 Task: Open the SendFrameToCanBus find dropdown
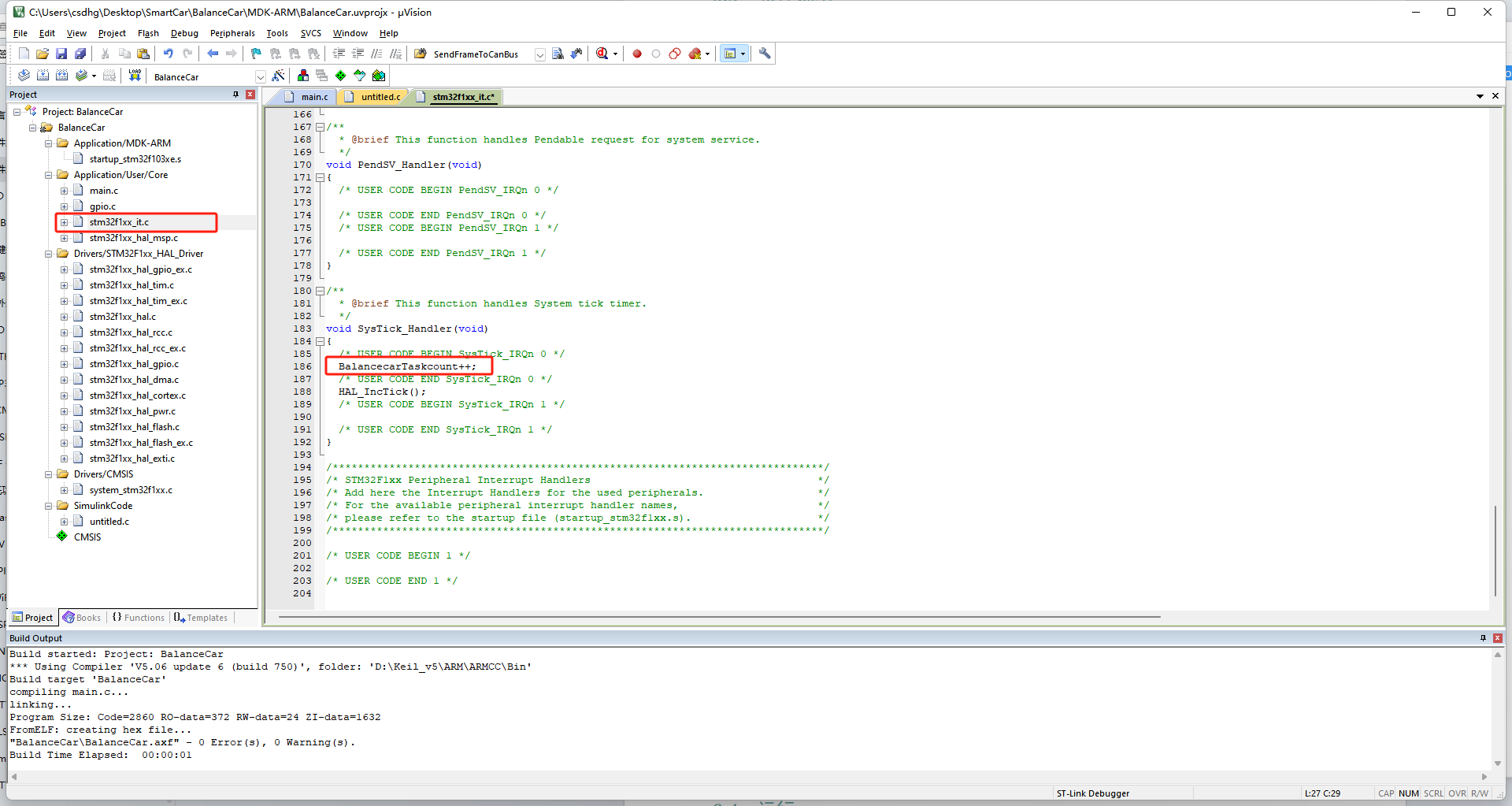pyautogui.click(x=540, y=54)
